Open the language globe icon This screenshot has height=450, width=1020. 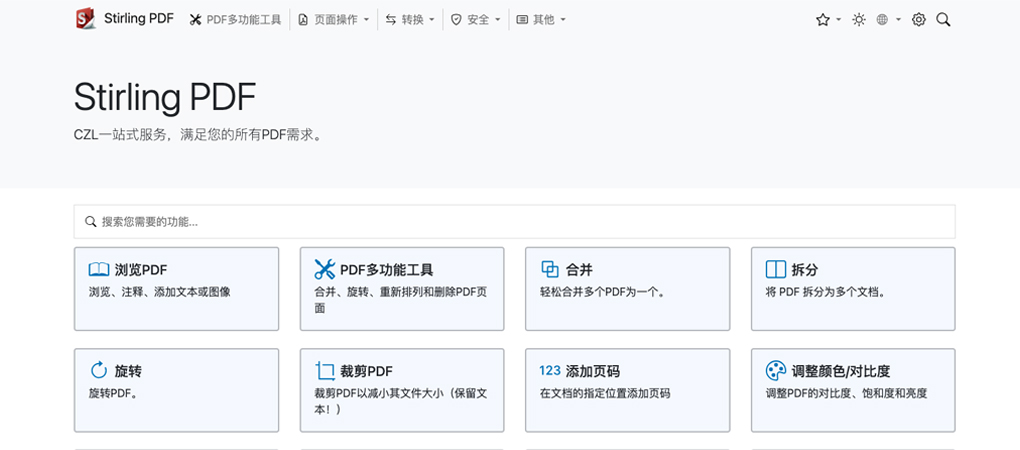[x=882, y=20]
